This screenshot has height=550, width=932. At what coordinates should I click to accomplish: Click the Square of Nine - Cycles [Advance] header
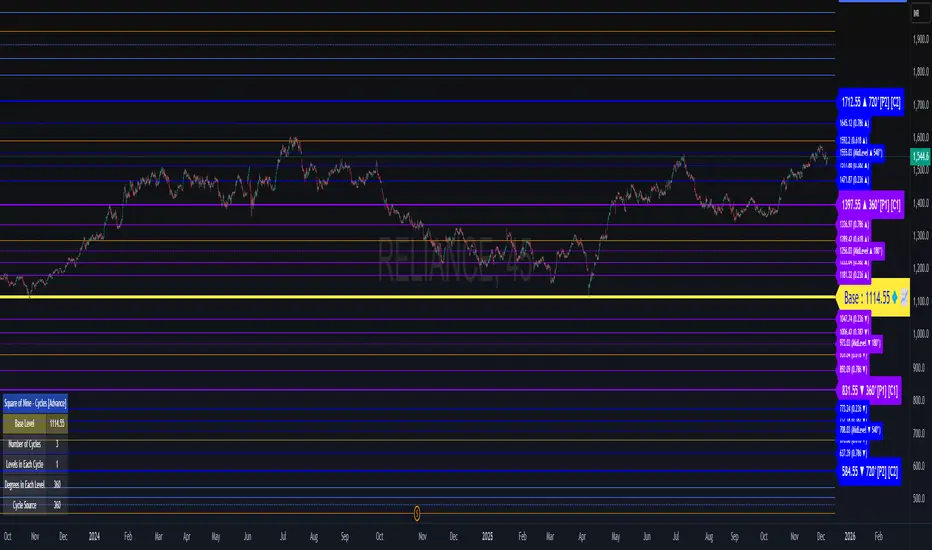35,403
